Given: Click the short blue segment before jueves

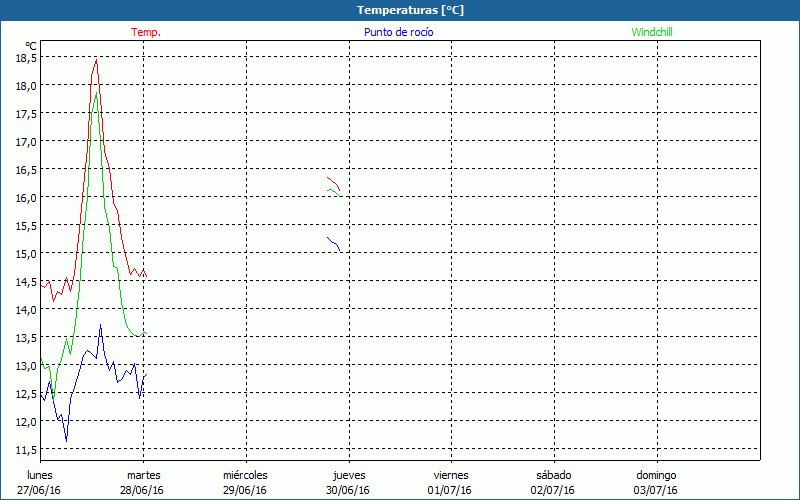Looking at the screenshot, I should coord(334,243).
